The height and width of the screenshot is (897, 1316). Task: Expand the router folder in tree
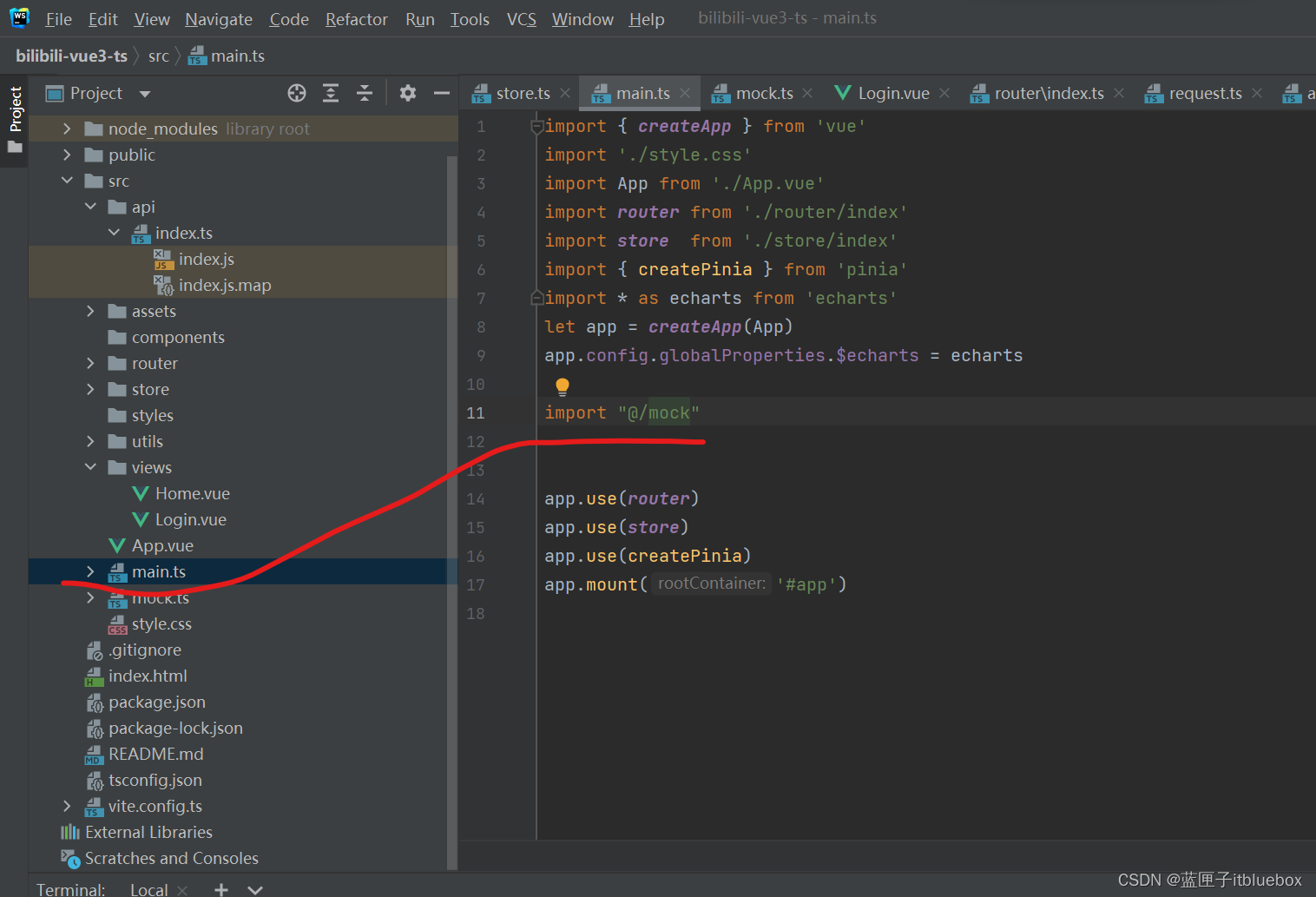click(90, 363)
